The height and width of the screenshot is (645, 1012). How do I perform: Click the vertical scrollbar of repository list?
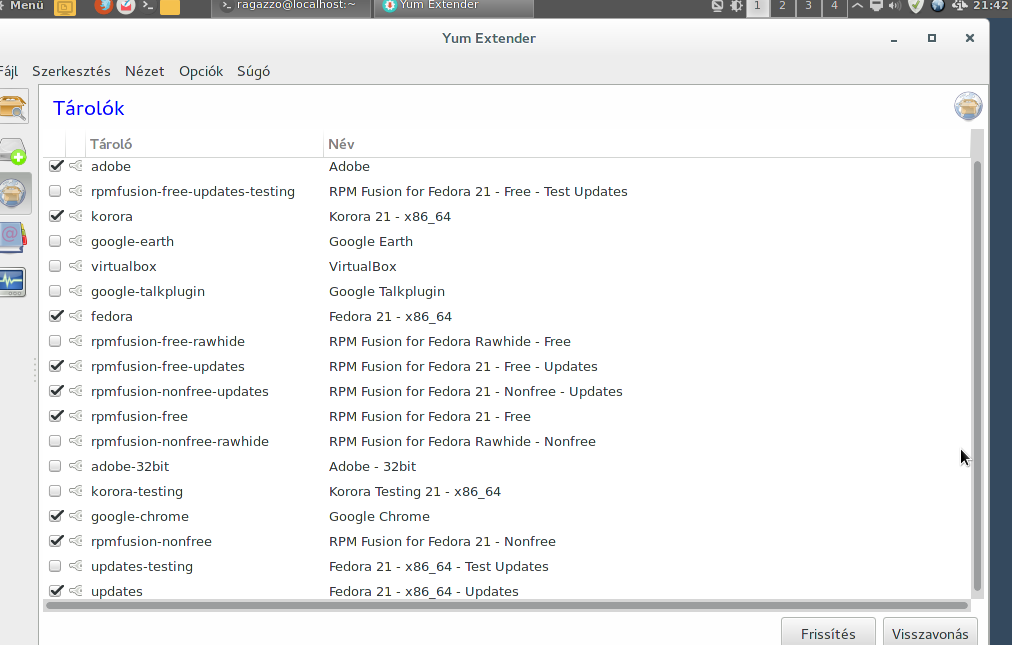pyautogui.click(x=977, y=374)
